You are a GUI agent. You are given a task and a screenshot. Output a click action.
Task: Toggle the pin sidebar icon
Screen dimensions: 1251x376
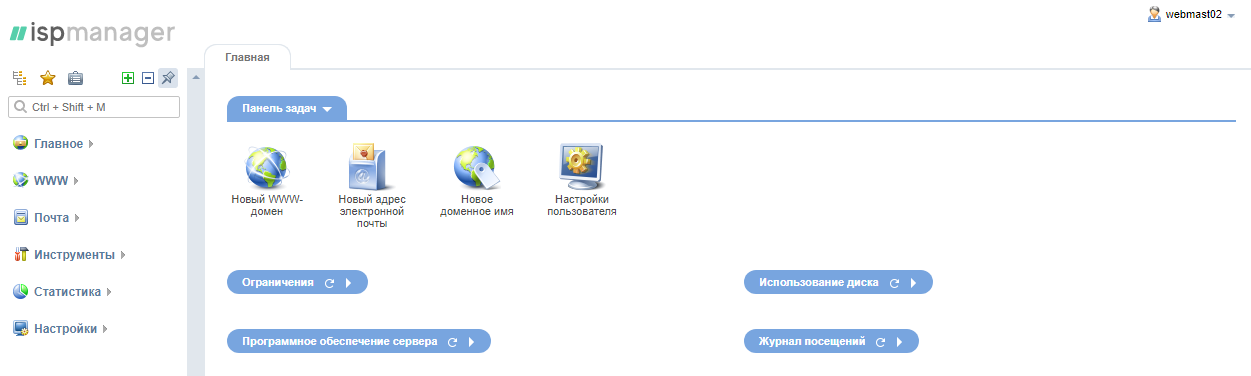(x=168, y=78)
